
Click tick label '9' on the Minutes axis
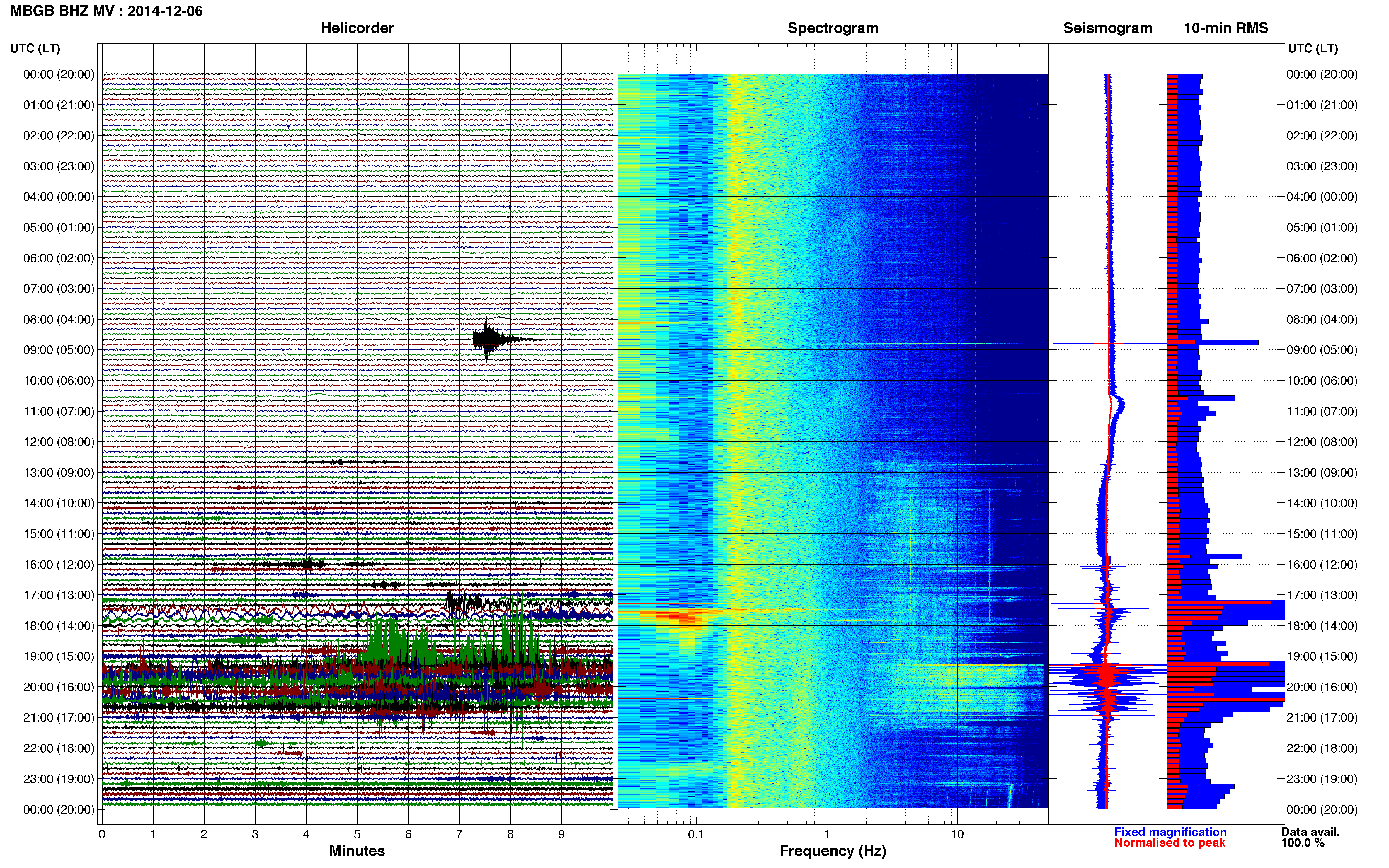click(x=561, y=834)
